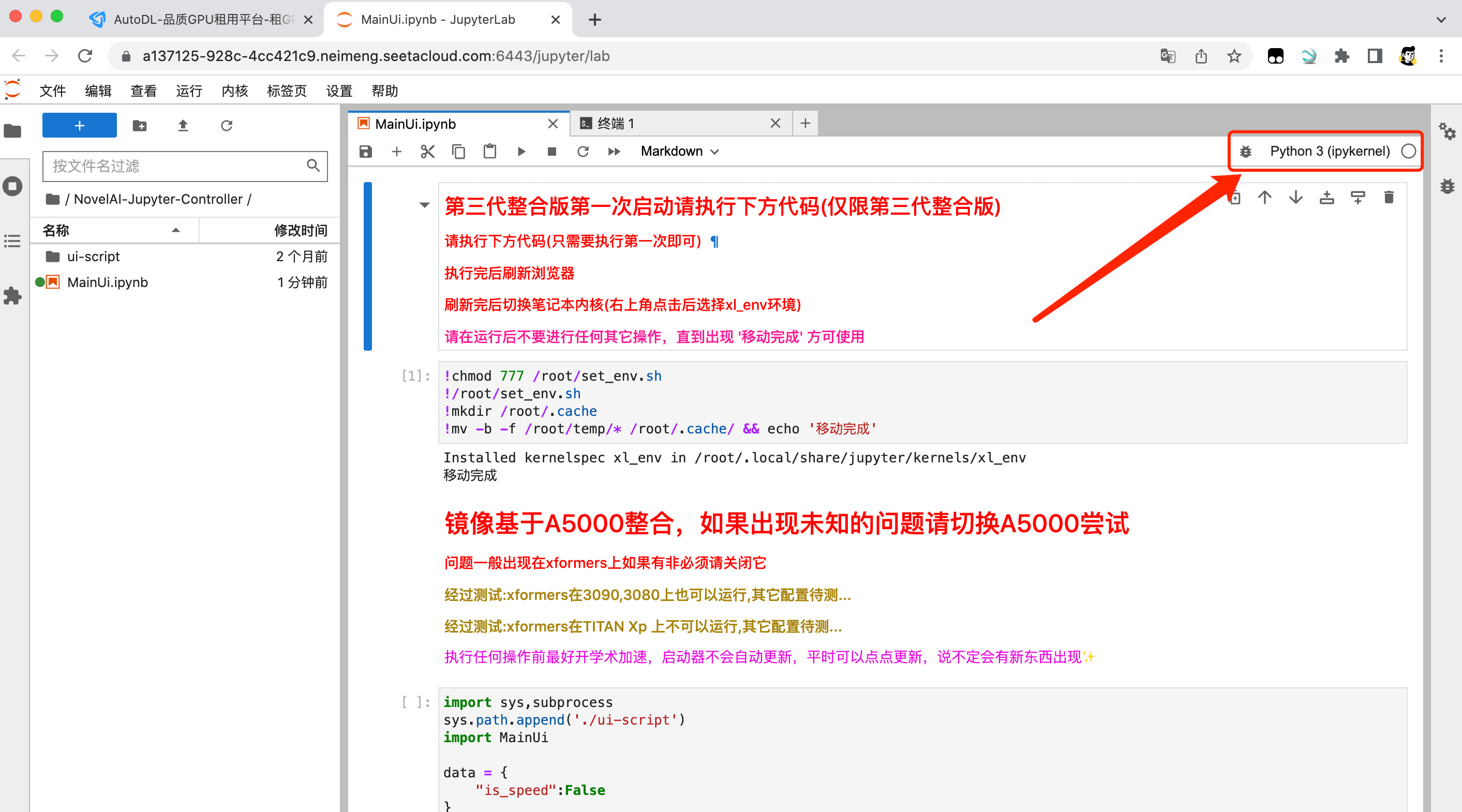Open the 内核 menu
The width and height of the screenshot is (1462, 812).
[x=234, y=91]
